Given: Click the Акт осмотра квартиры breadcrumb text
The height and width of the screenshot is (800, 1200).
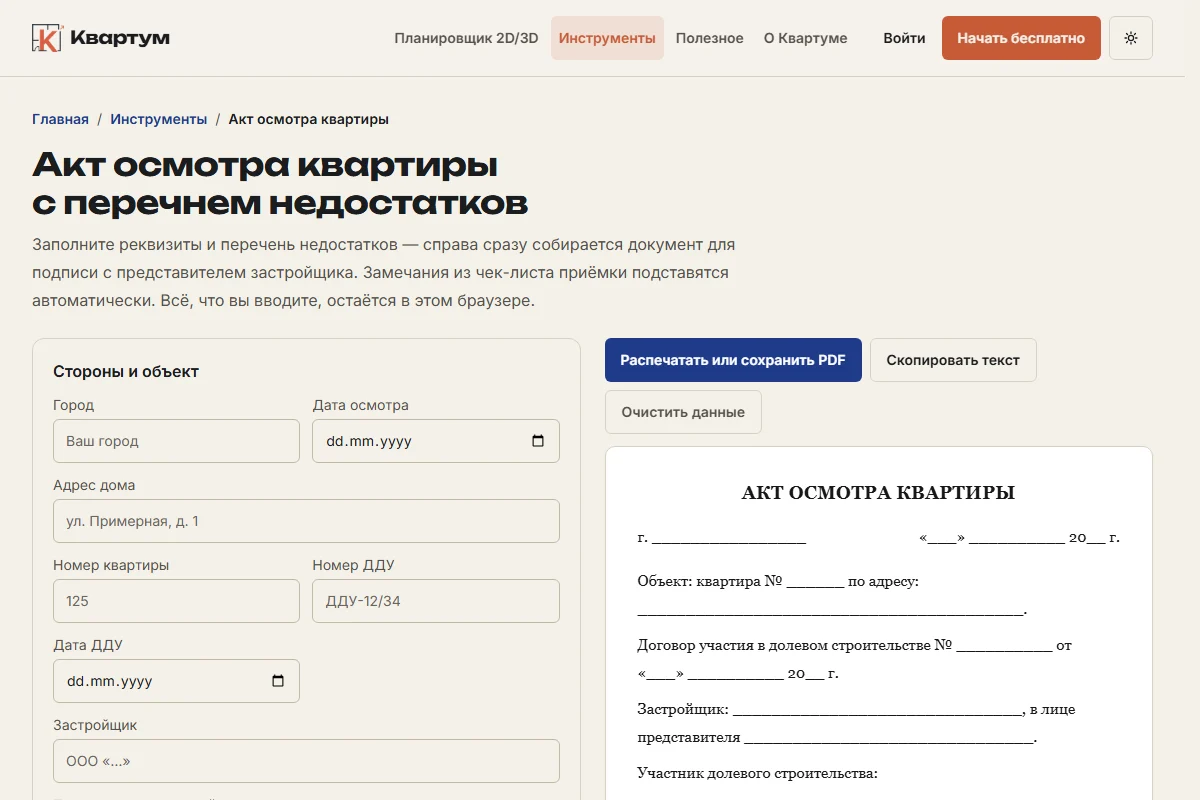Looking at the screenshot, I should (309, 119).
